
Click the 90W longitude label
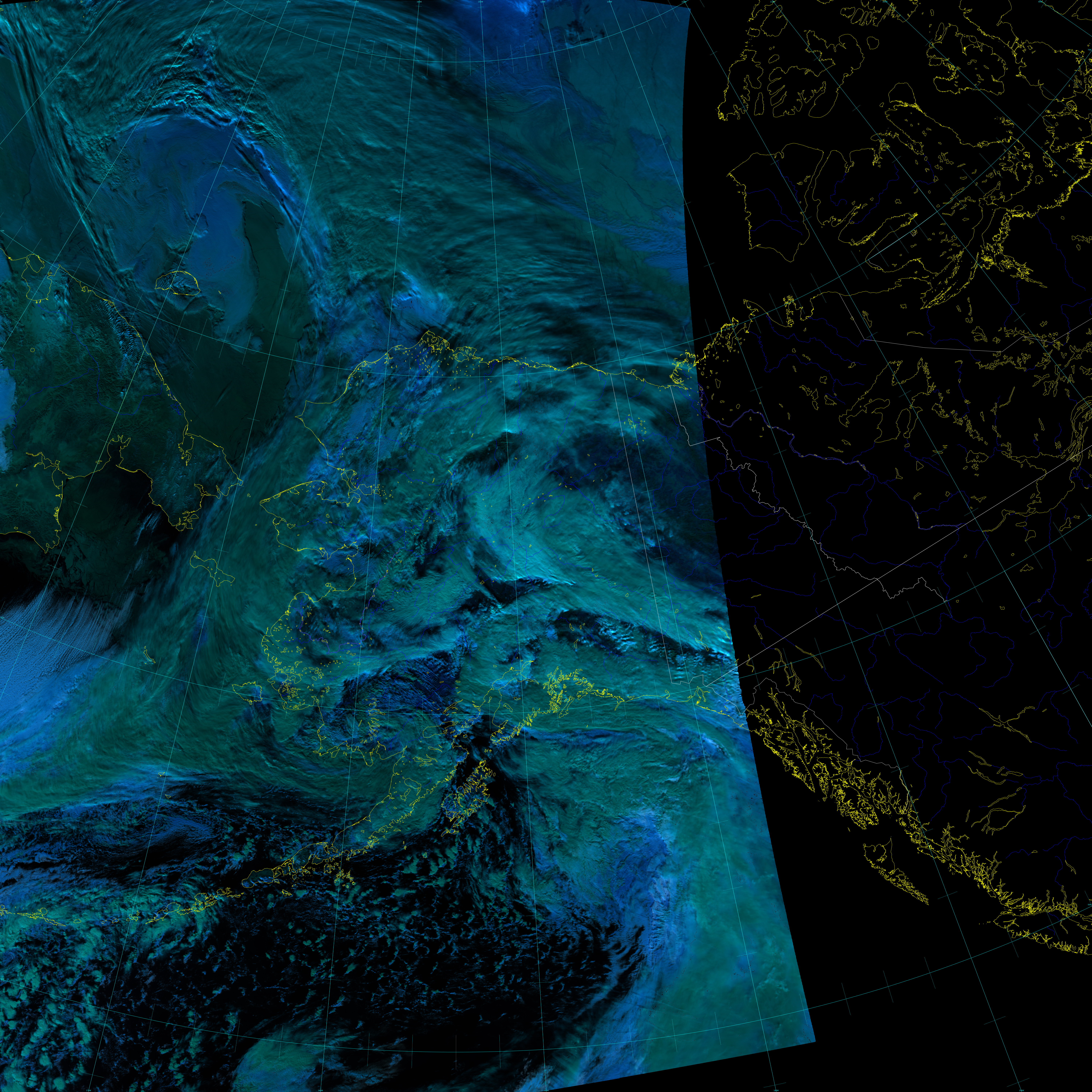pyautogui.click(x=1040, y=2)
